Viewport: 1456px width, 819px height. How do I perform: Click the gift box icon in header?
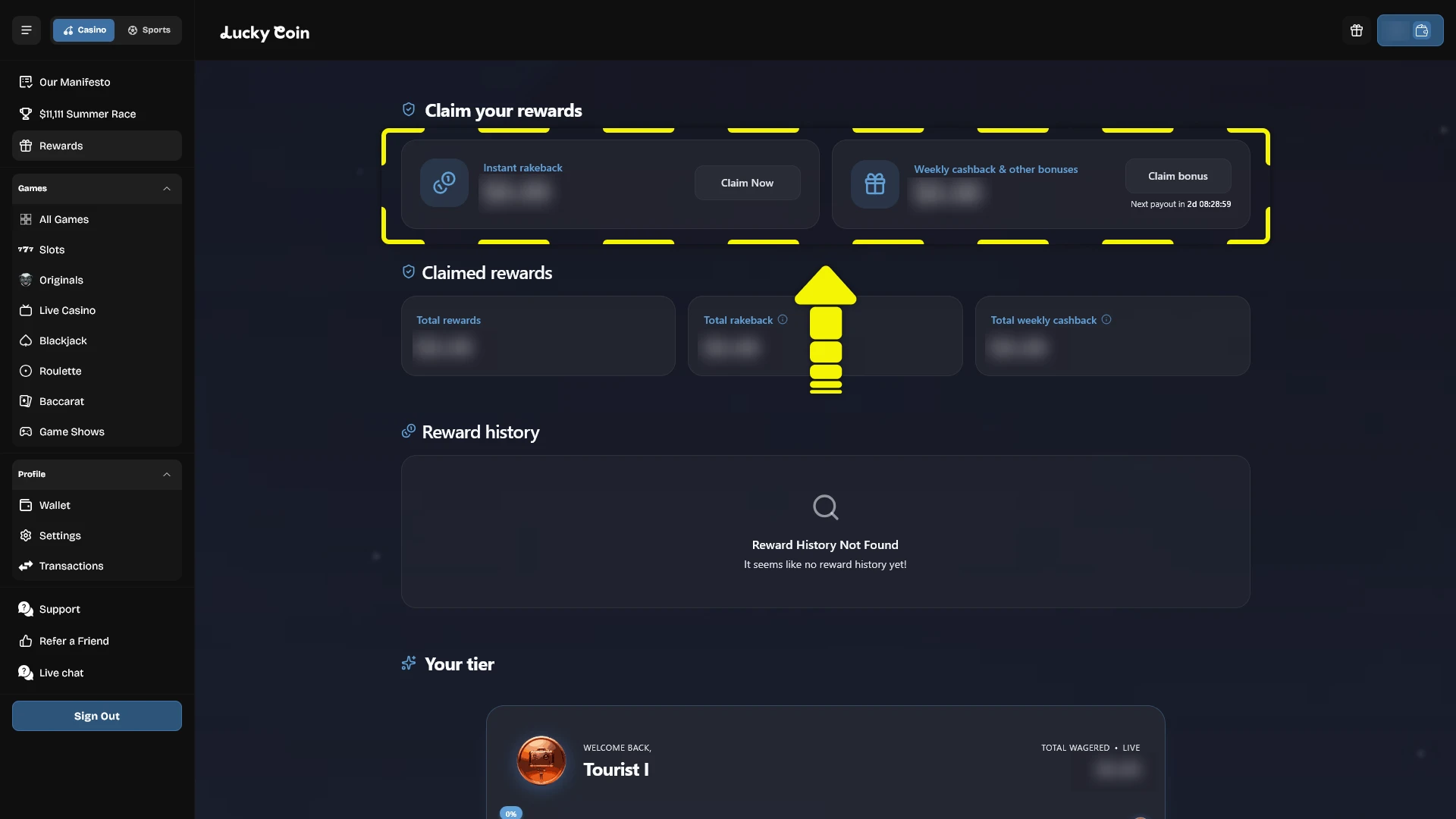click(x=1357, y=30)
